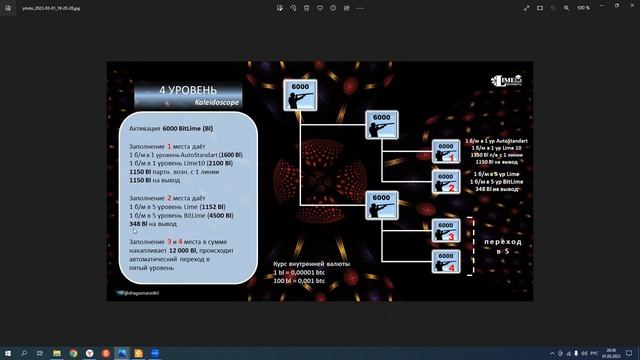This screenshot has width=640, height=360.
Task: Close the Photos window
Action: [x=632, y=6]
